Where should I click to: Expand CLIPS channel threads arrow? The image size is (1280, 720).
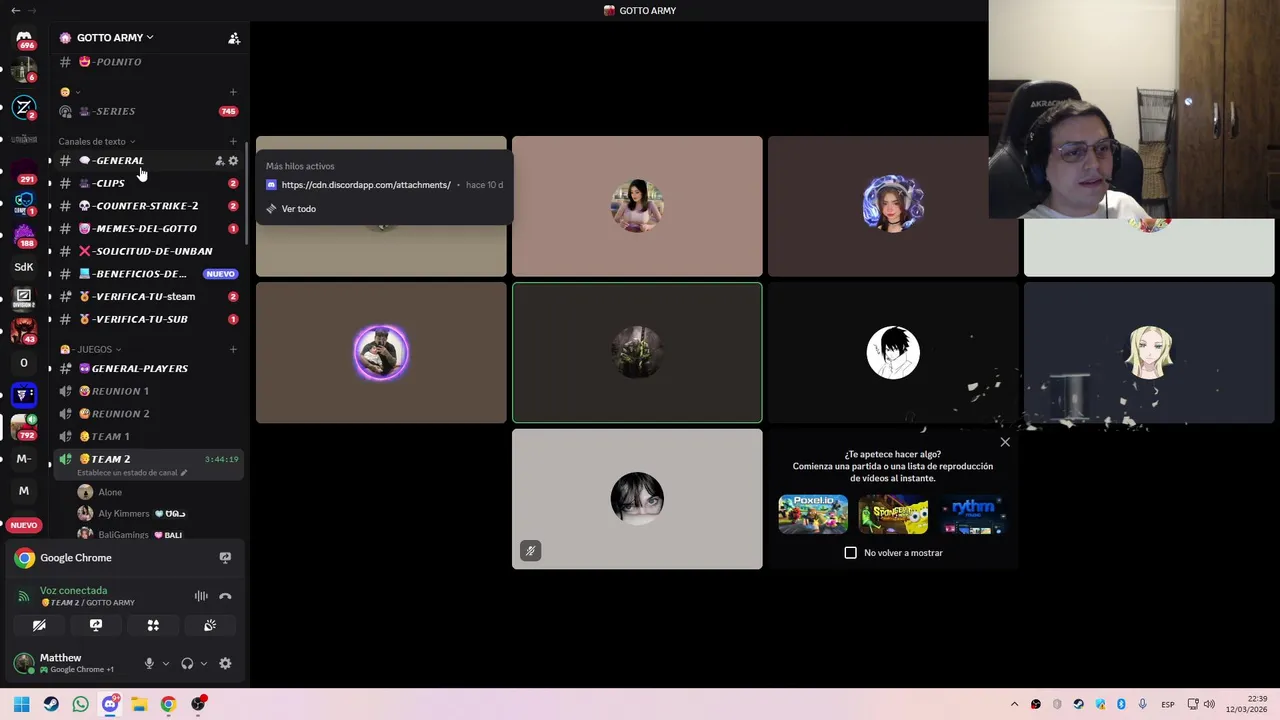[49, 184]
